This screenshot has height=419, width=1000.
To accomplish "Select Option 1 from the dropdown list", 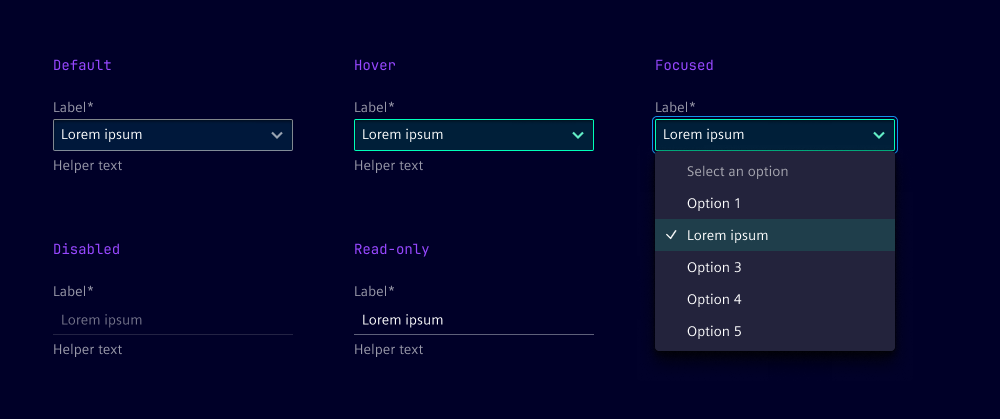I will [x=714, y=204].
